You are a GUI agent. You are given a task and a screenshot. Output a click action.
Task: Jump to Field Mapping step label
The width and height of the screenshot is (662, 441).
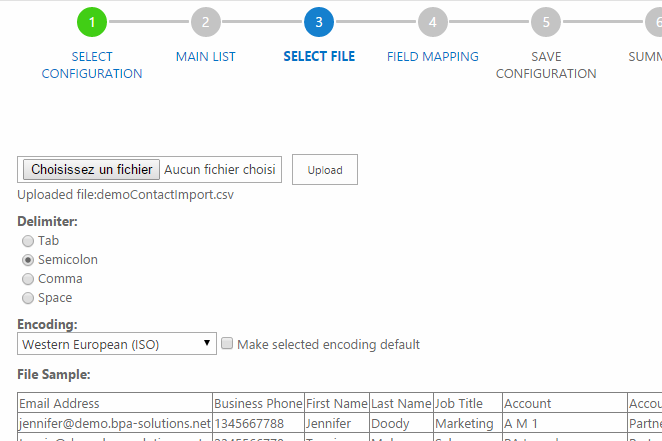click(x=433, y=57)
